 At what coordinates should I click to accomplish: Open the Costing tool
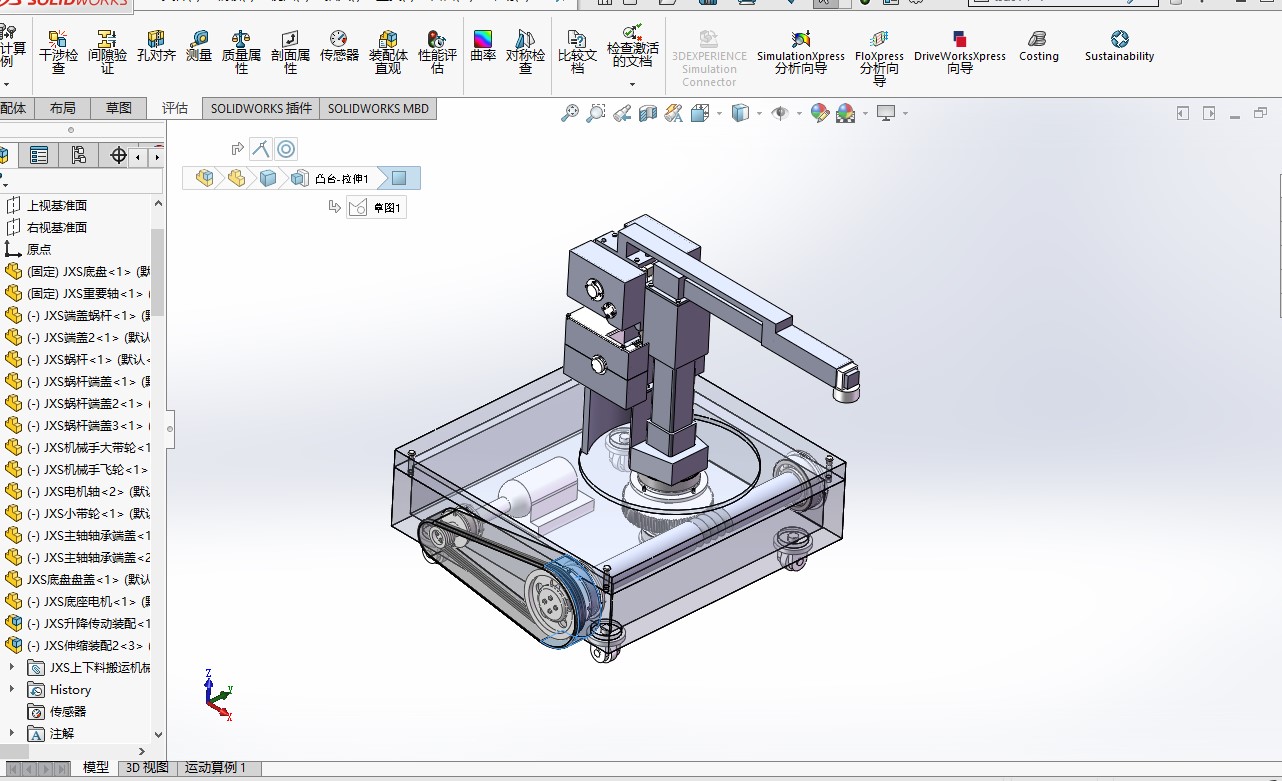1038,46
